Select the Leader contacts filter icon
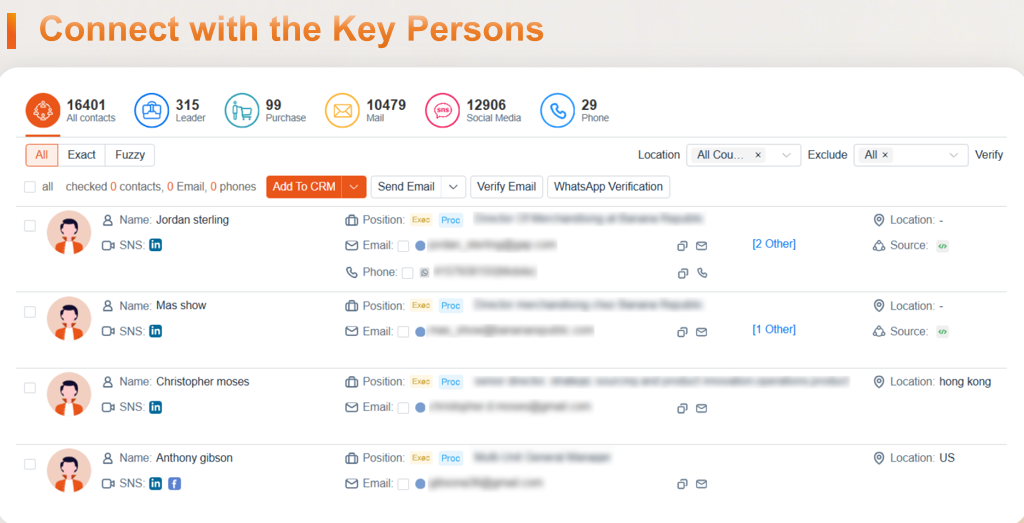Viewport: 1024px width, 523px height. pyautogui.click(x=152, y=111)
